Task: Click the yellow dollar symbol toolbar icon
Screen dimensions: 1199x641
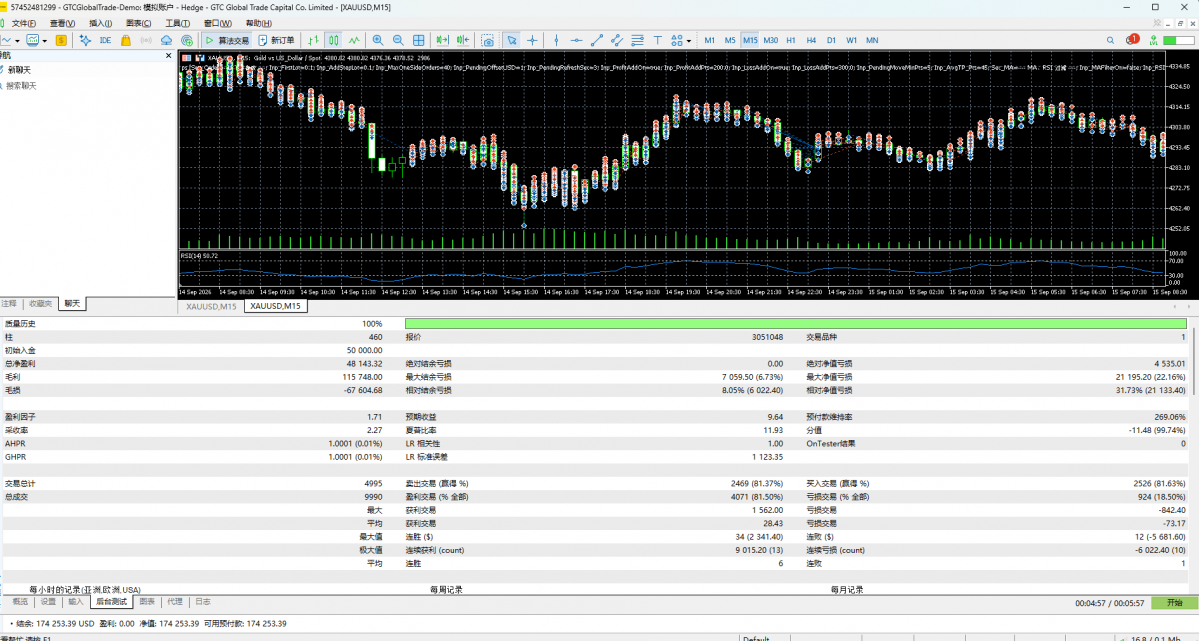Action: pyautogui.click(x=61, y=40)
